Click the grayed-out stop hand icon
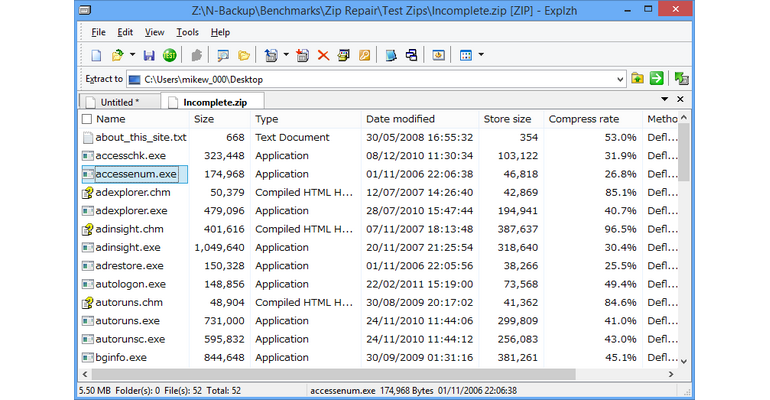The height and width of the screenshot is (400, 770). coord(196,55)
